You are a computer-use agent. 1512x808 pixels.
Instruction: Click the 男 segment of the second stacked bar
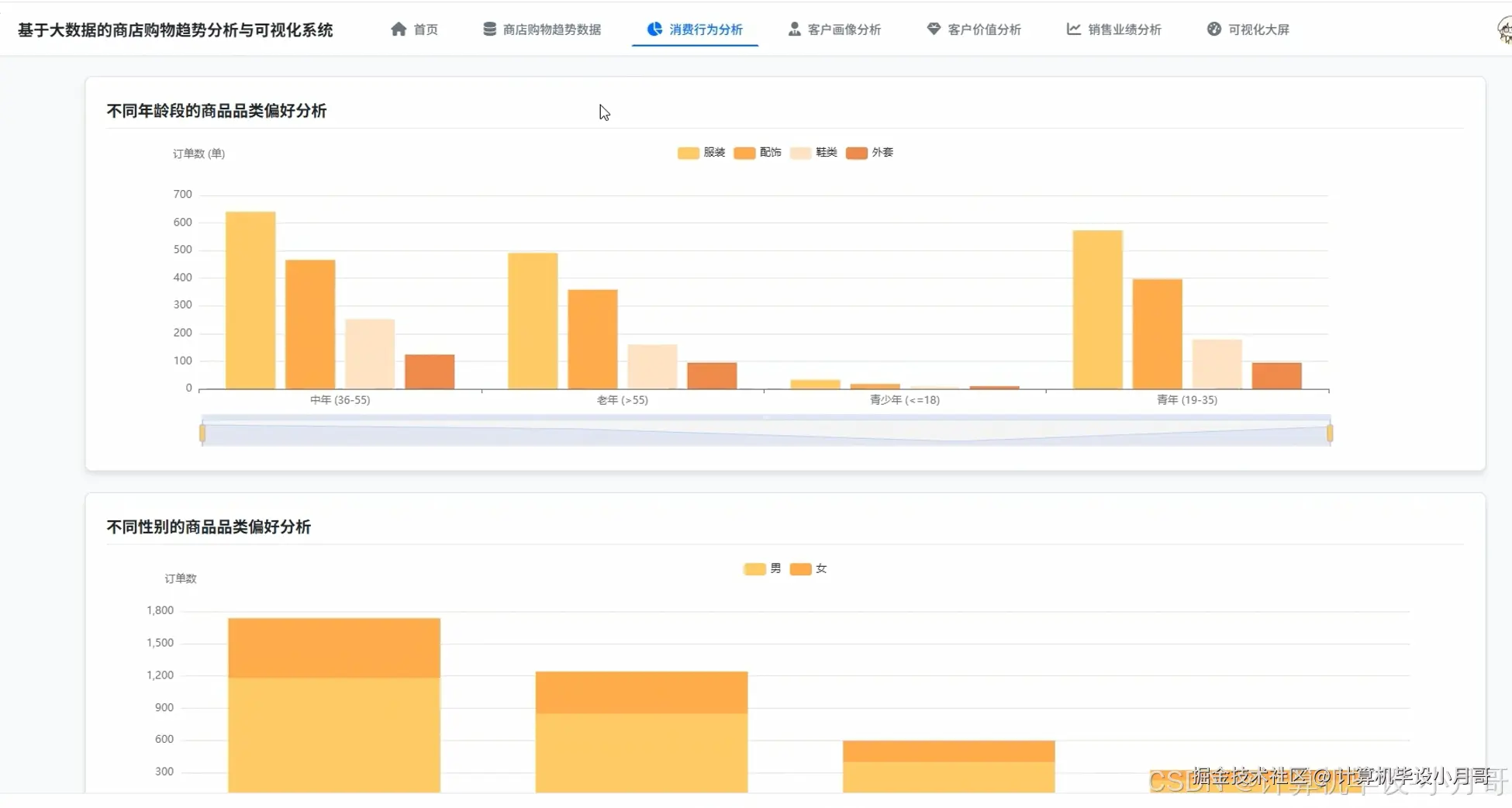point(641,753)
